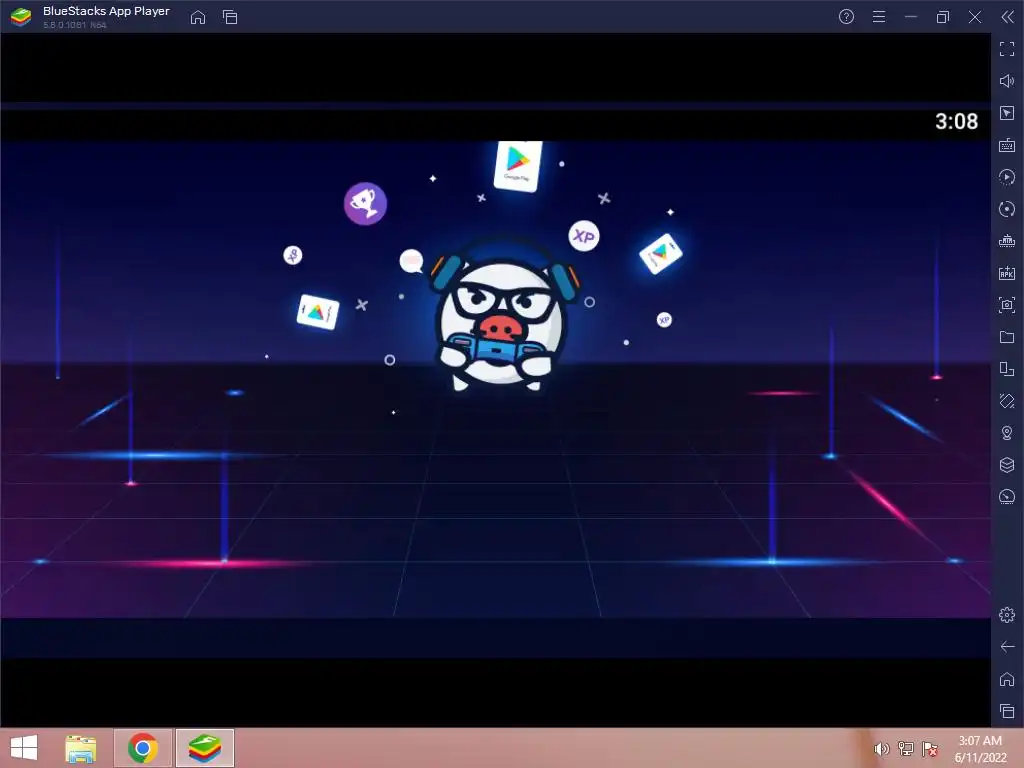The image size is (1024, 768).
Task: Open recent apps icon in title bar
Action: (x=230, y=17)
